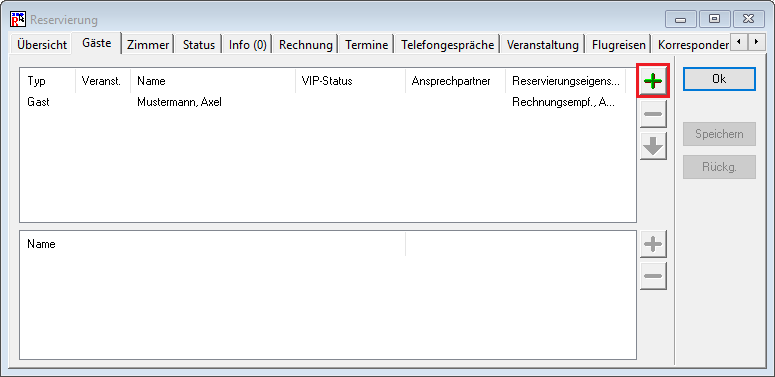Switch to the Flugreisen tab
Screen dimensions: 775x377
[x=619, y=45]
